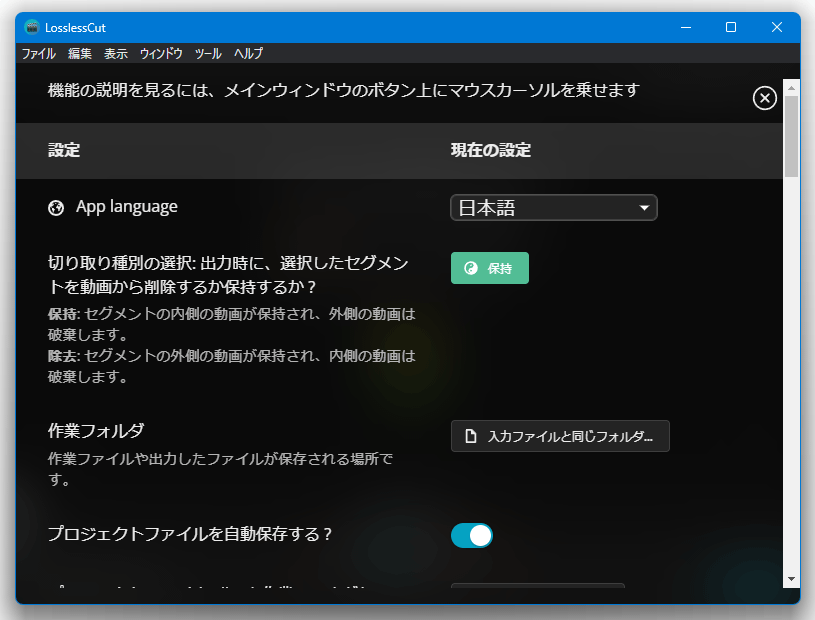Click the globe icon beside App language
The height and width of the screenshot is (620, 815).
(x=56, y=208)
